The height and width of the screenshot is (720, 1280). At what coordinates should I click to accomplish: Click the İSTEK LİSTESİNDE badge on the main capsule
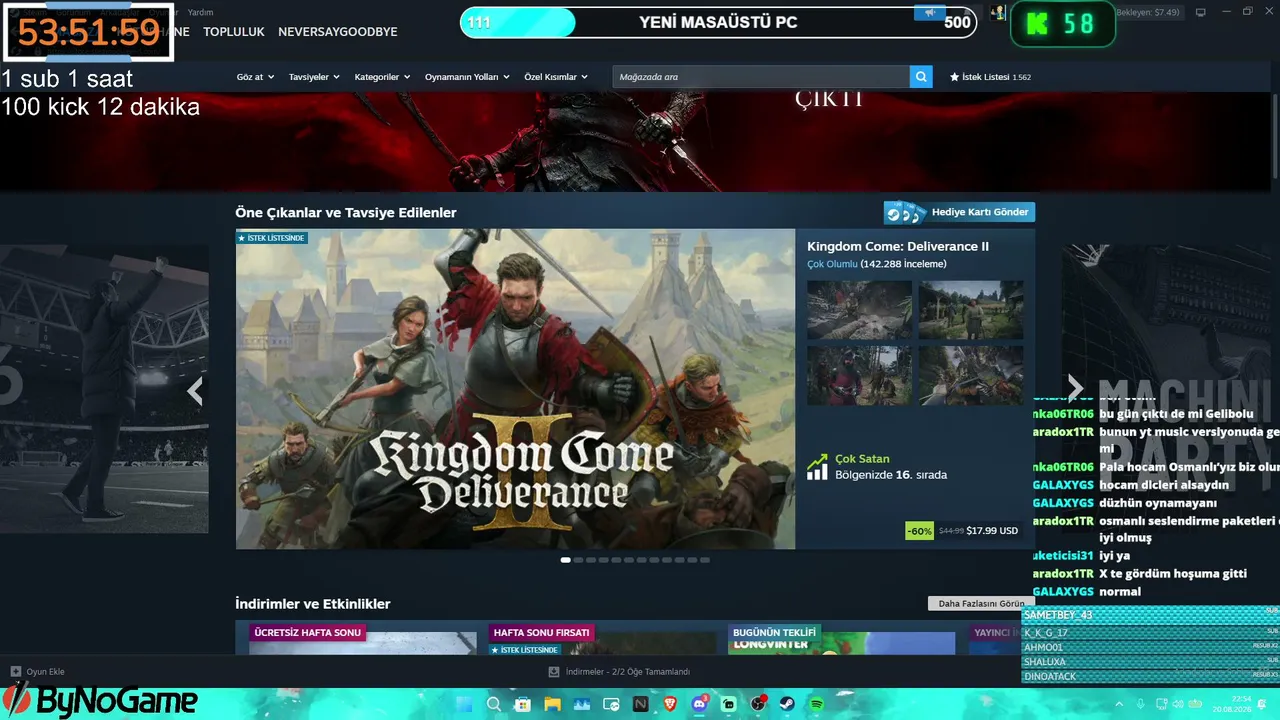271,238
